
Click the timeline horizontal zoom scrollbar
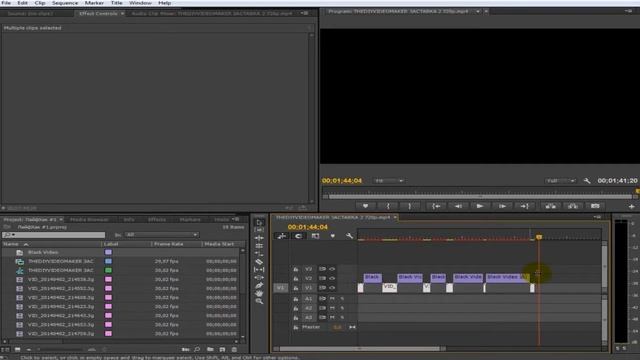[360, 349]
